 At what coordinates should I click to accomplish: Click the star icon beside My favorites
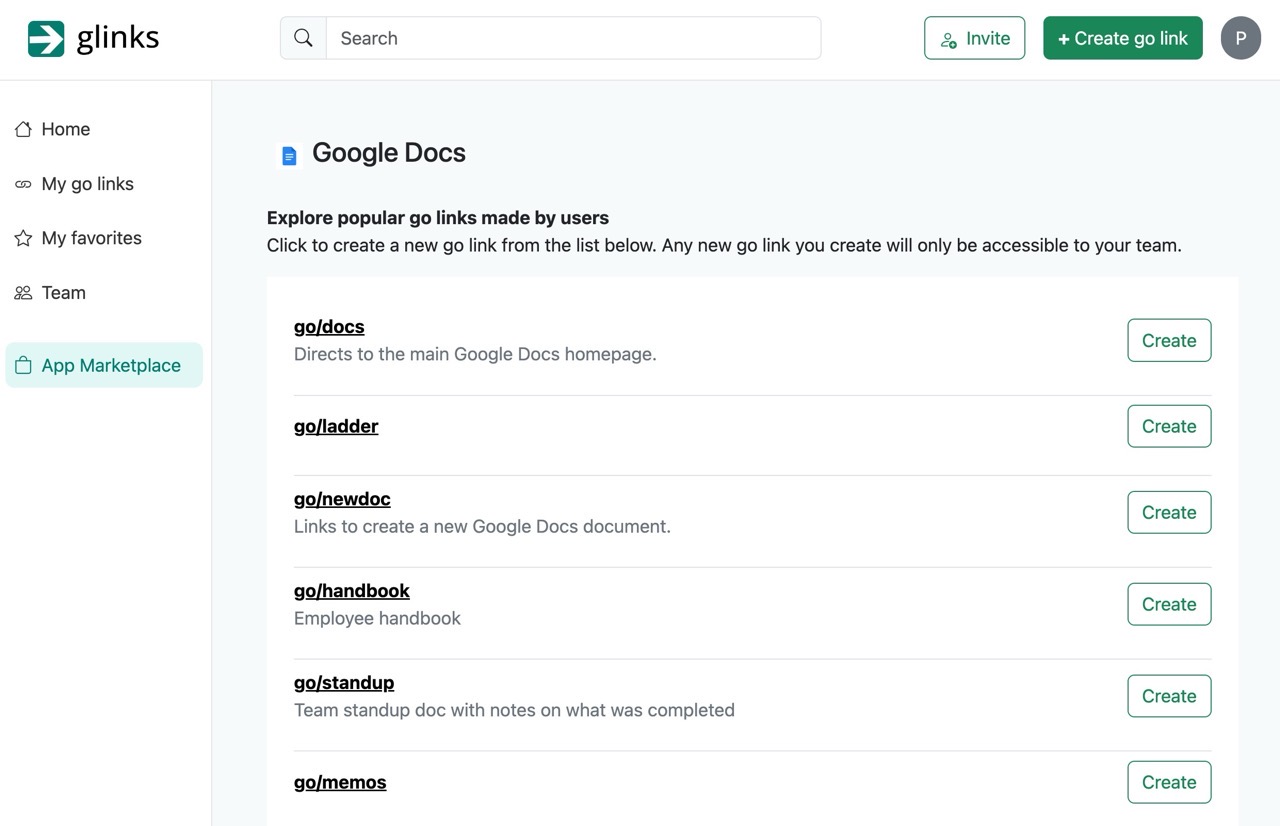tap(23, 238)
